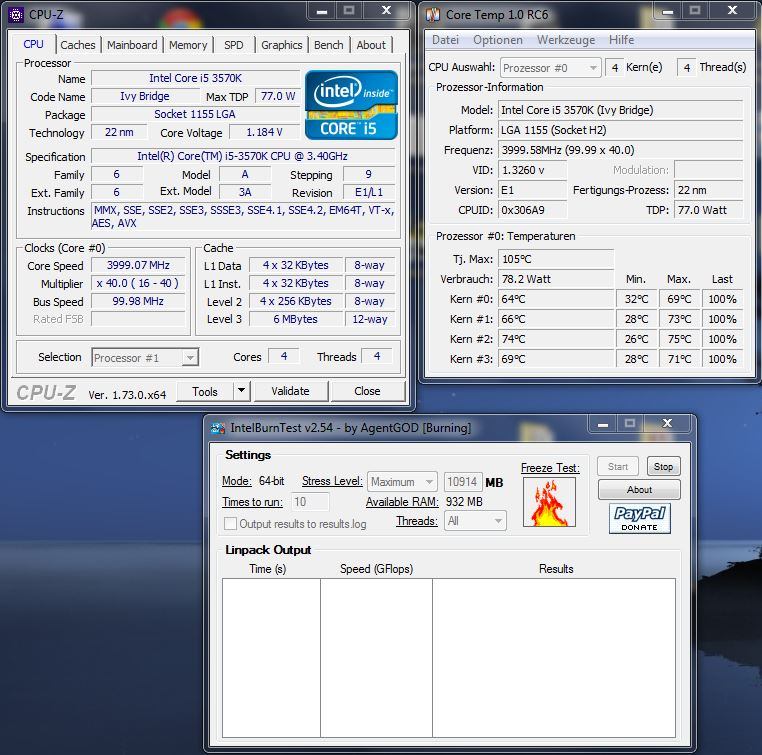Switch to the Mainboard tab
The width and height of the screenshot is (762, 755).
tap(132, 45)
